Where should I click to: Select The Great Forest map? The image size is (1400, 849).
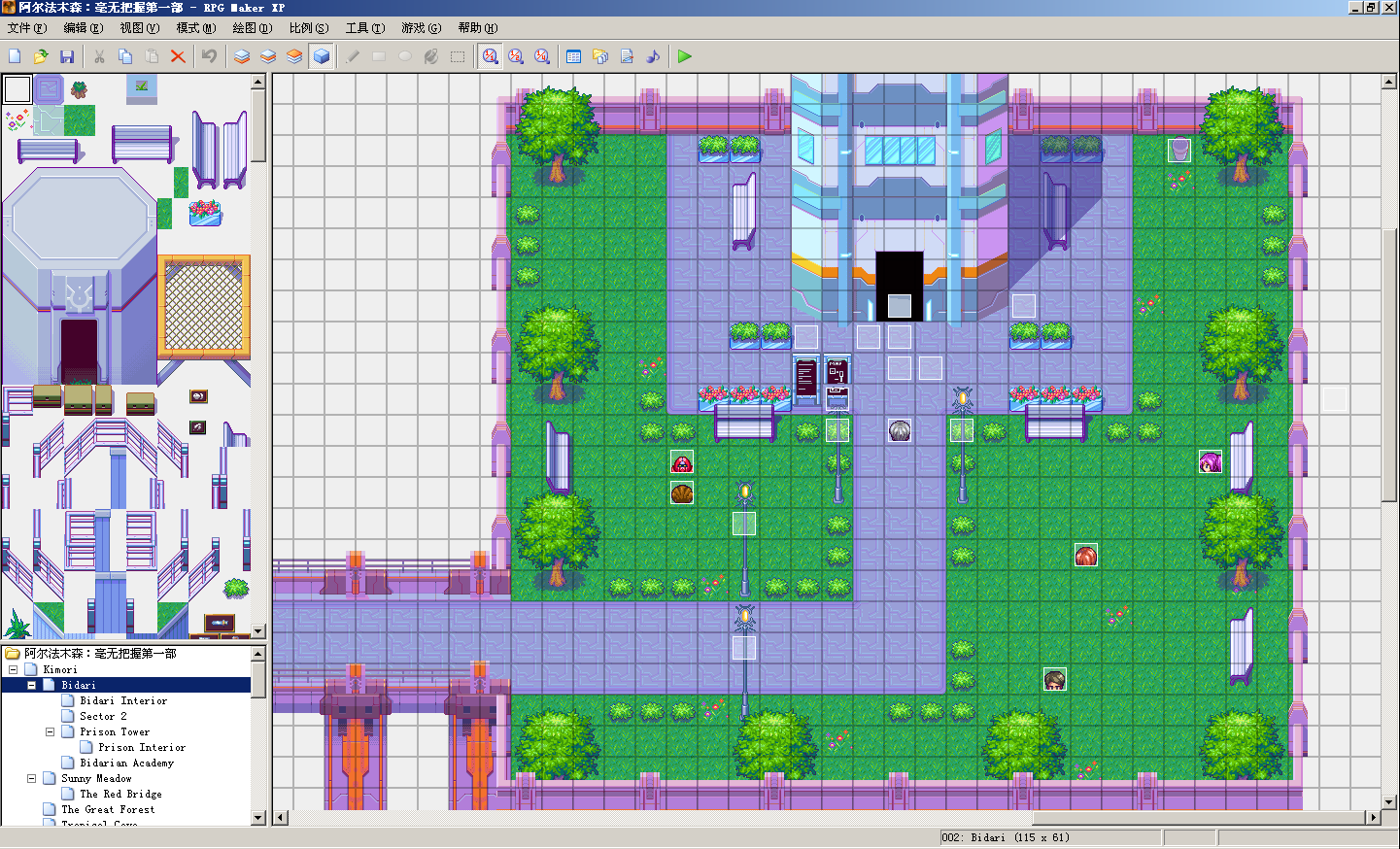(x=108, y=809)
